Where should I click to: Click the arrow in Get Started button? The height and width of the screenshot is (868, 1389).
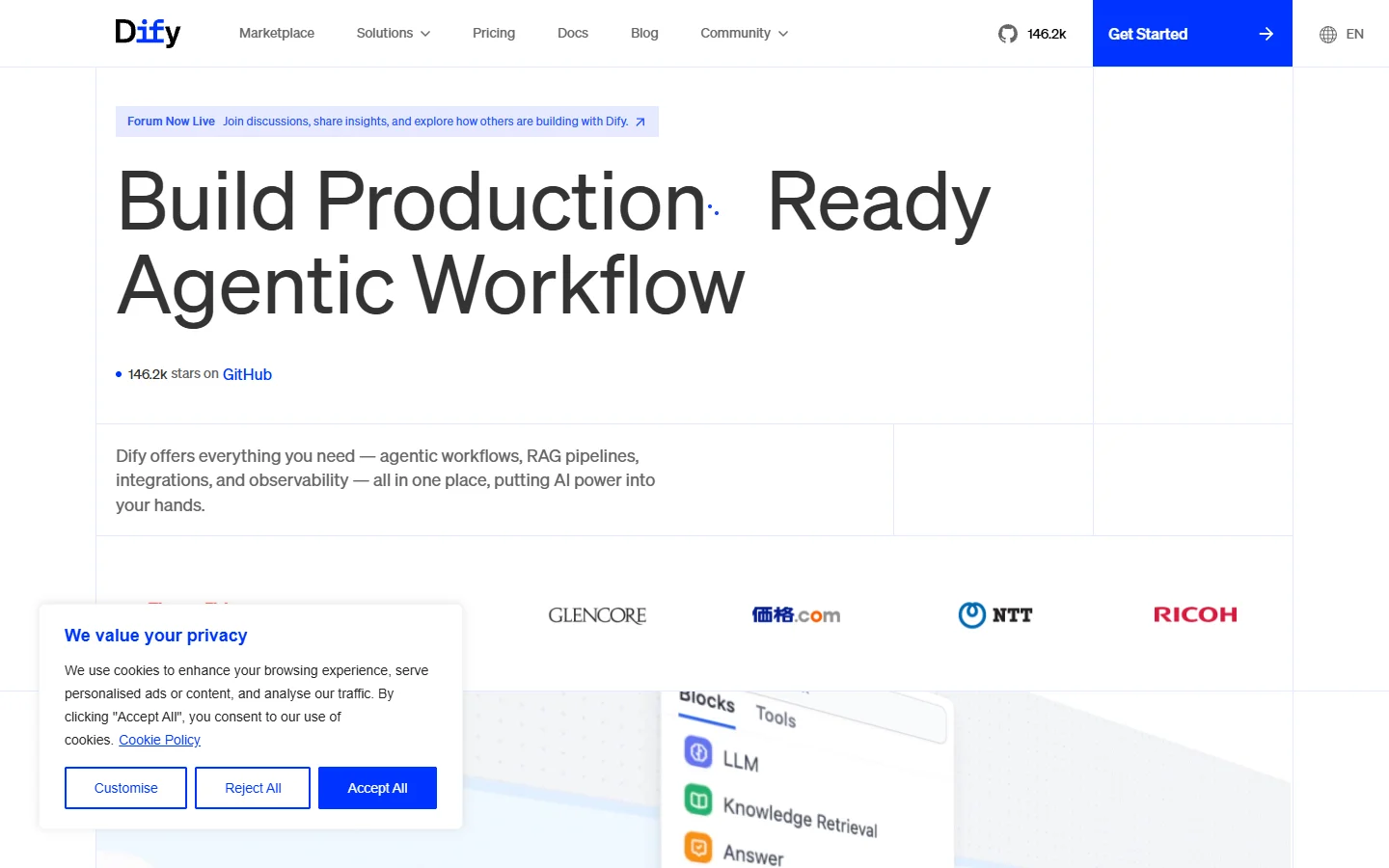(x=1266, y=34)
